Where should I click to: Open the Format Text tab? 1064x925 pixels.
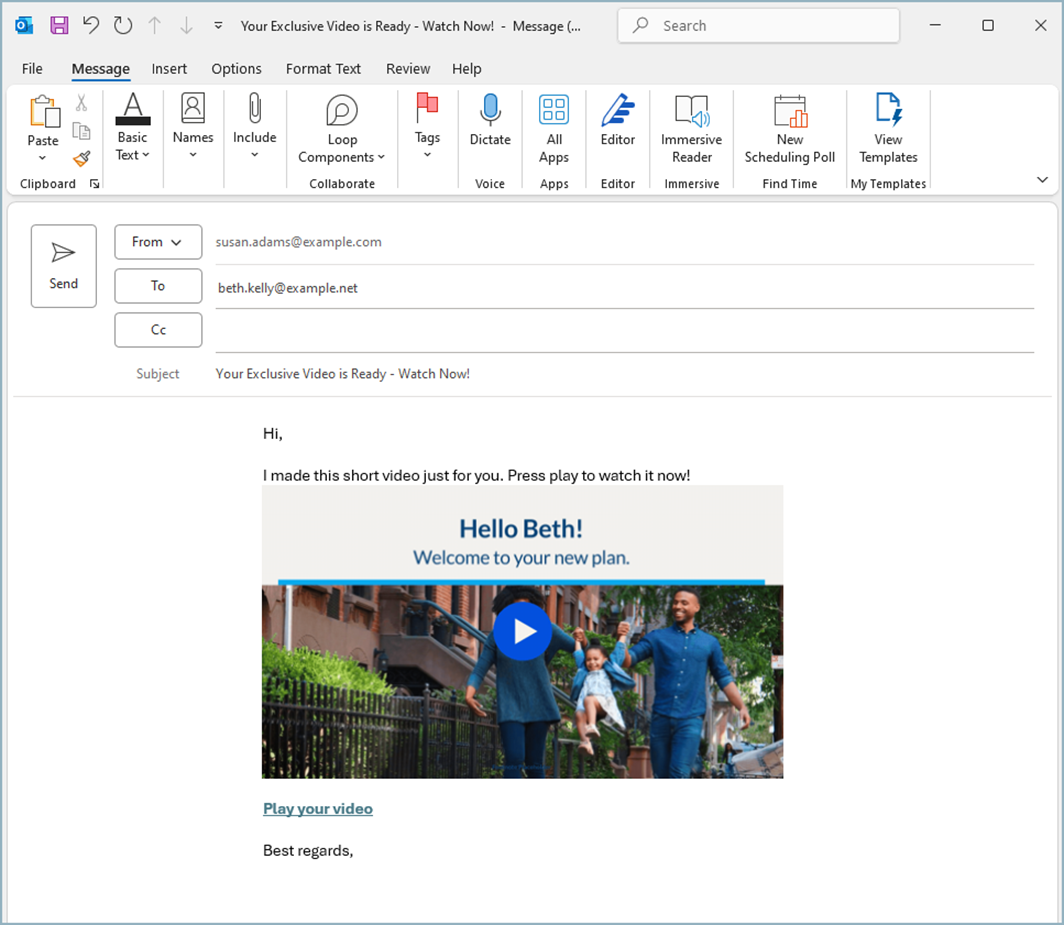click(x=323, y=69)
